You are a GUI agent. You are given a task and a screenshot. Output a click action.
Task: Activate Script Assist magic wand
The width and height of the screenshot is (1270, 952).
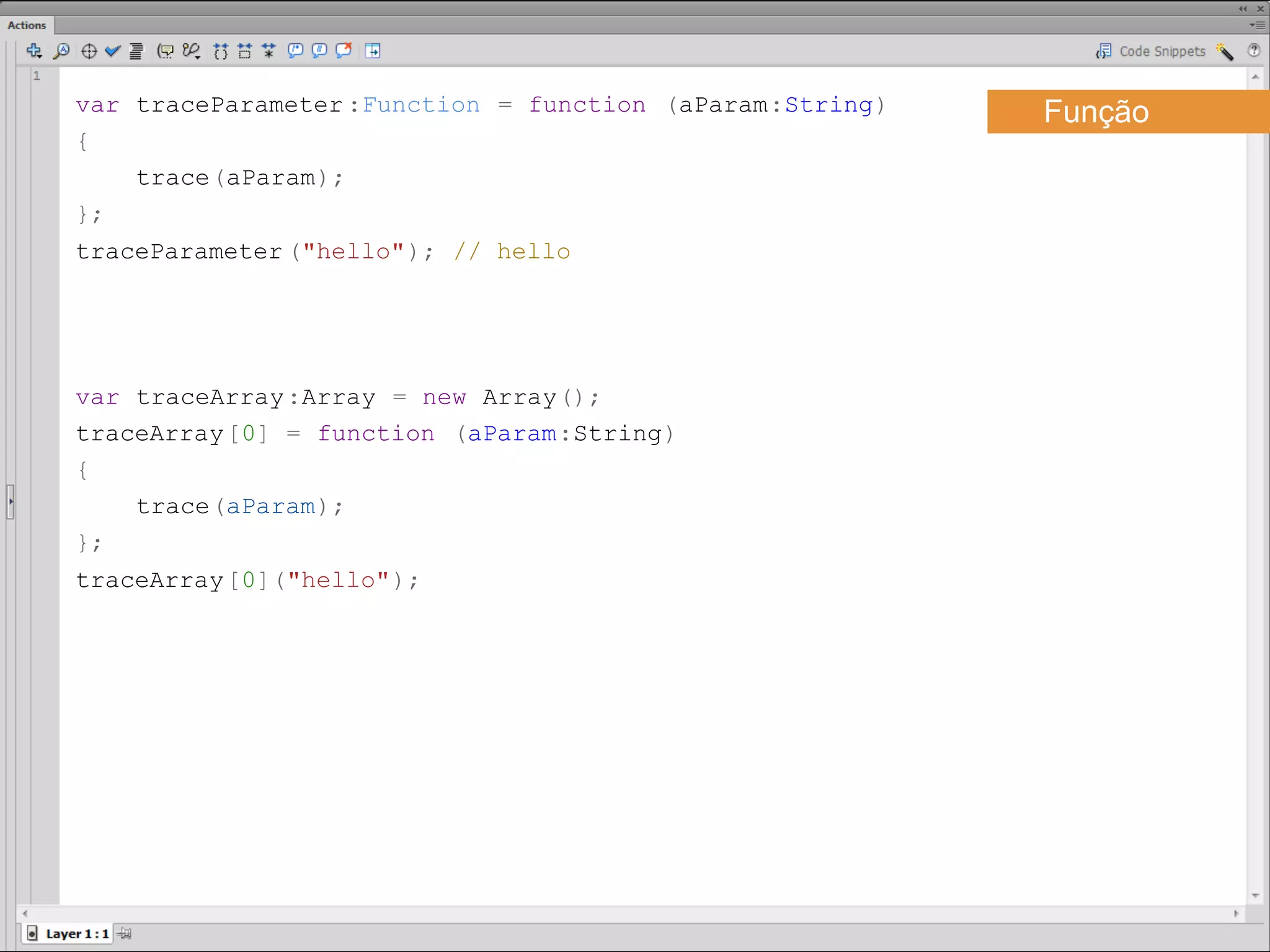[x=1225, y=51]
